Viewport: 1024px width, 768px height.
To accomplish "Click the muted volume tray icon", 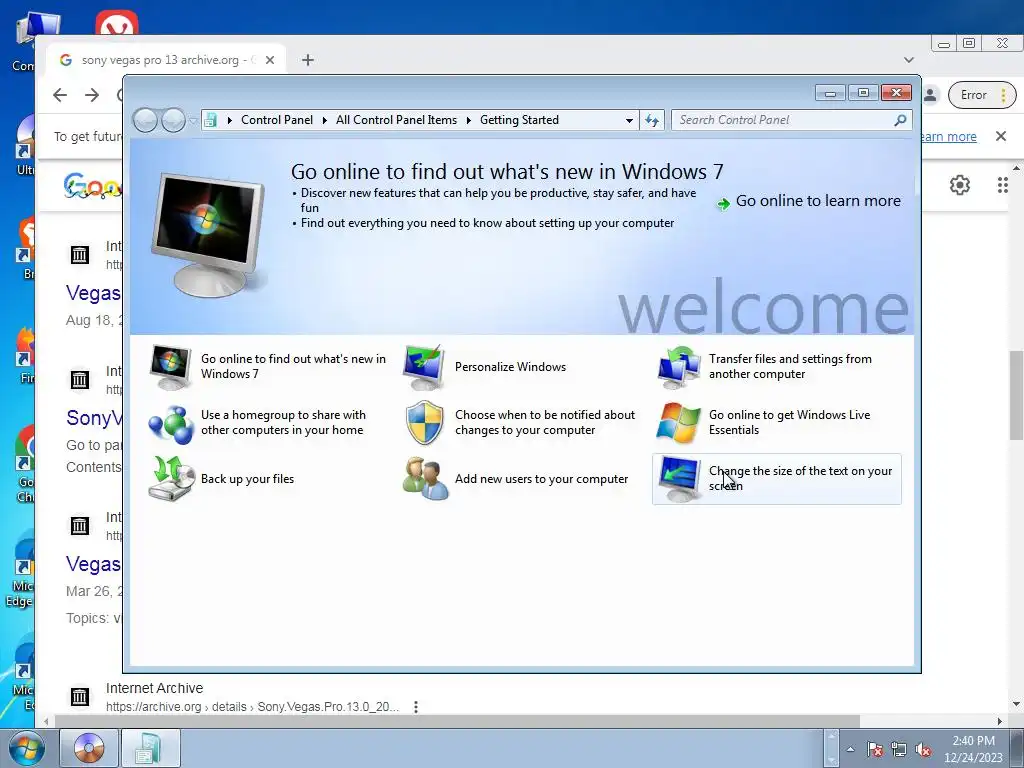I will coord(923,750).
